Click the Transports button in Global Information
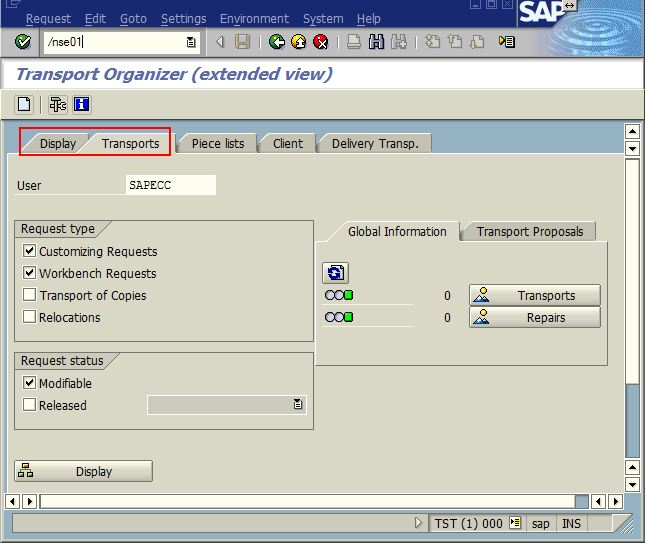 [535, 295]
